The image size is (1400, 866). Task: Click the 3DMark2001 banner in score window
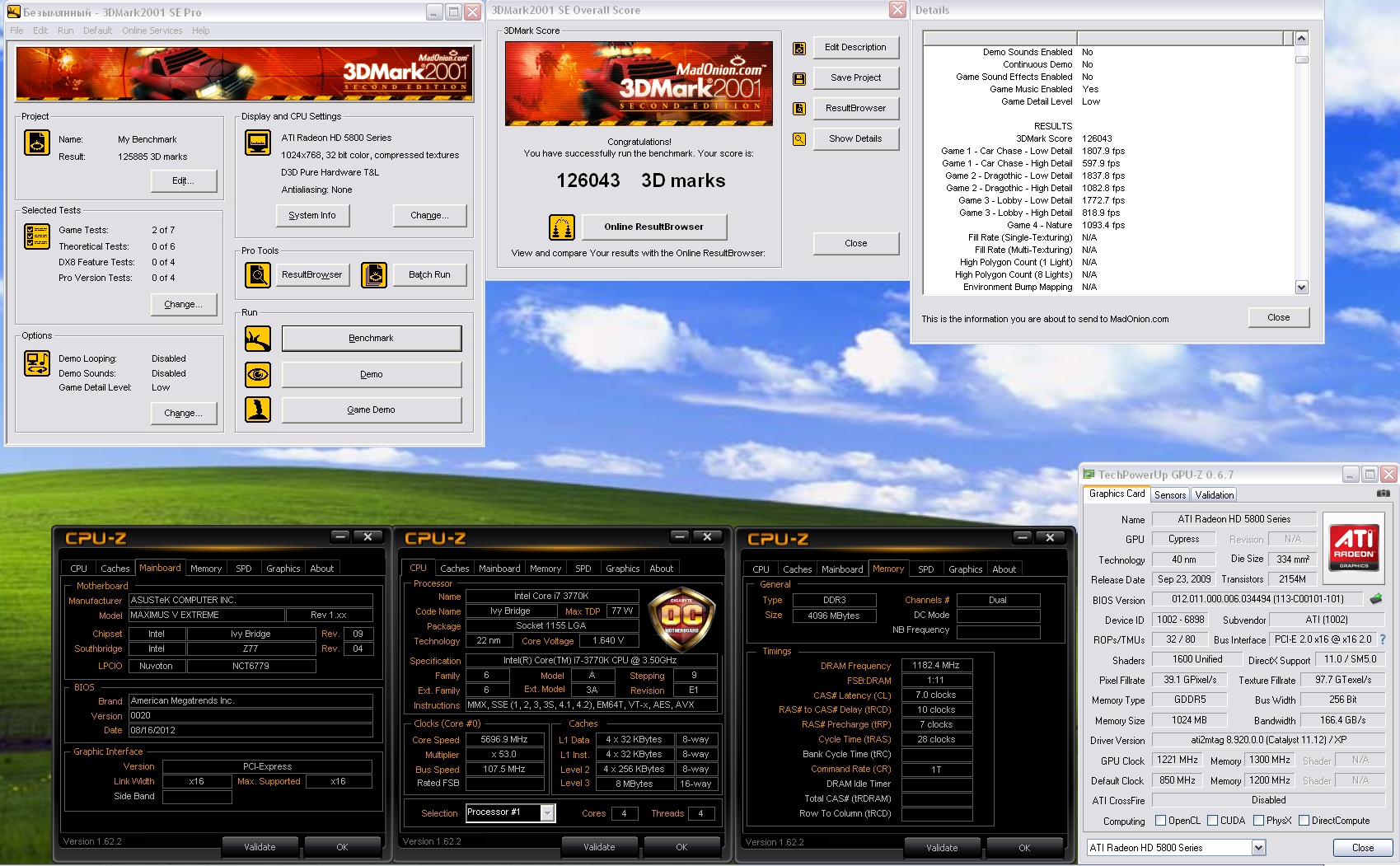pyautogui.click(x=639, y=83)
